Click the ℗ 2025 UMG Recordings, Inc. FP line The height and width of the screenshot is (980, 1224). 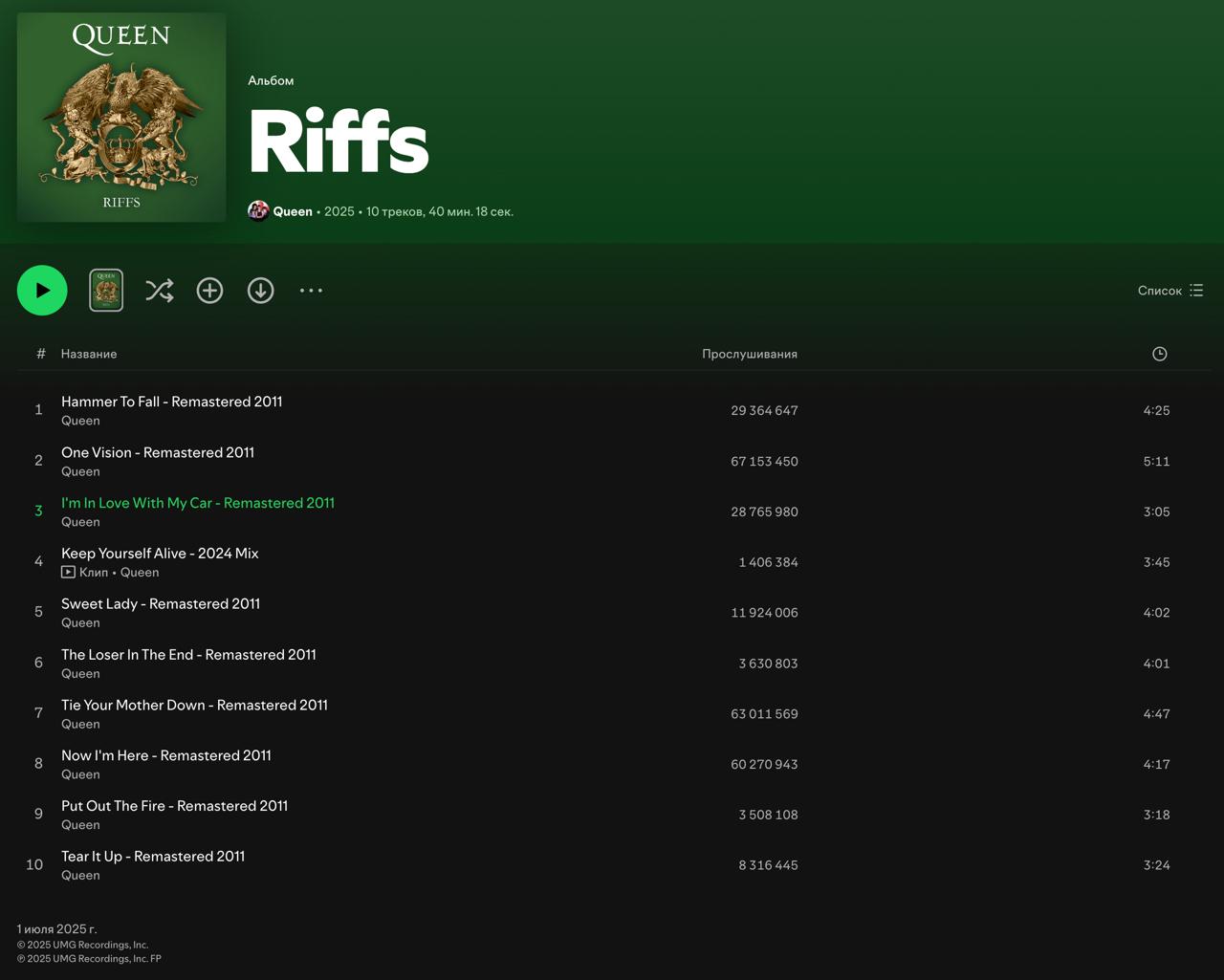point(89,958)
